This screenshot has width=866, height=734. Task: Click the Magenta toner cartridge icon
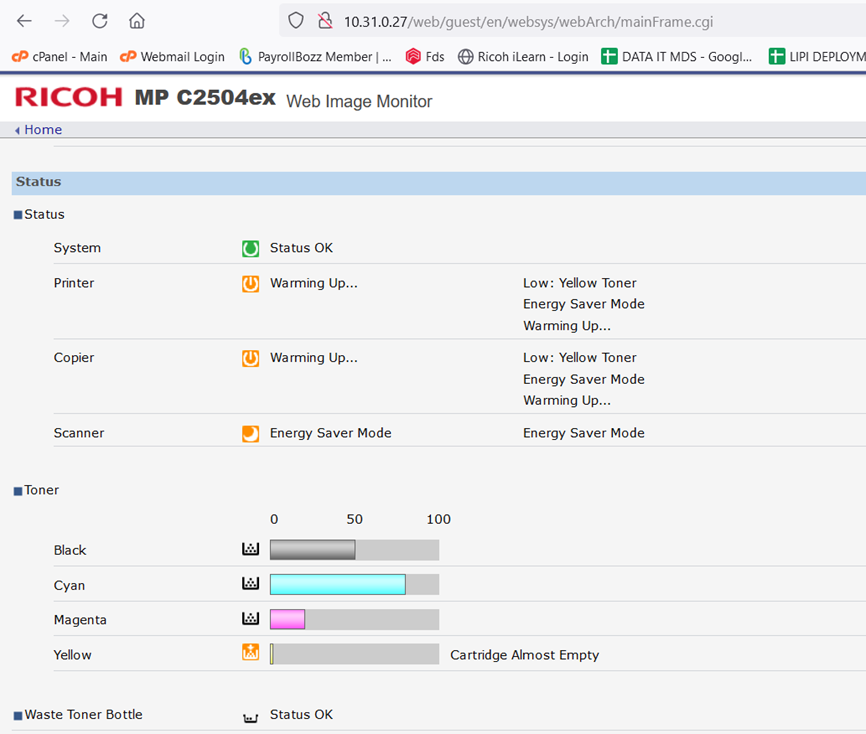(250, 618)
